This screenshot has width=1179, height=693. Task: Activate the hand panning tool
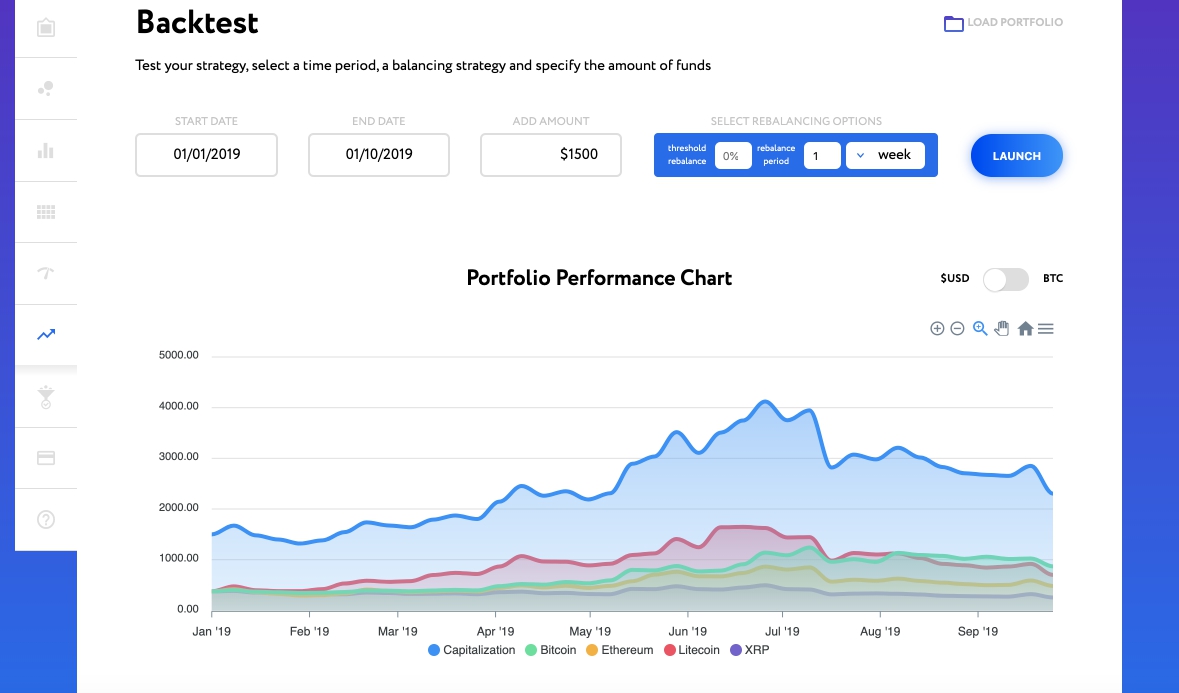coord(1002,328)
